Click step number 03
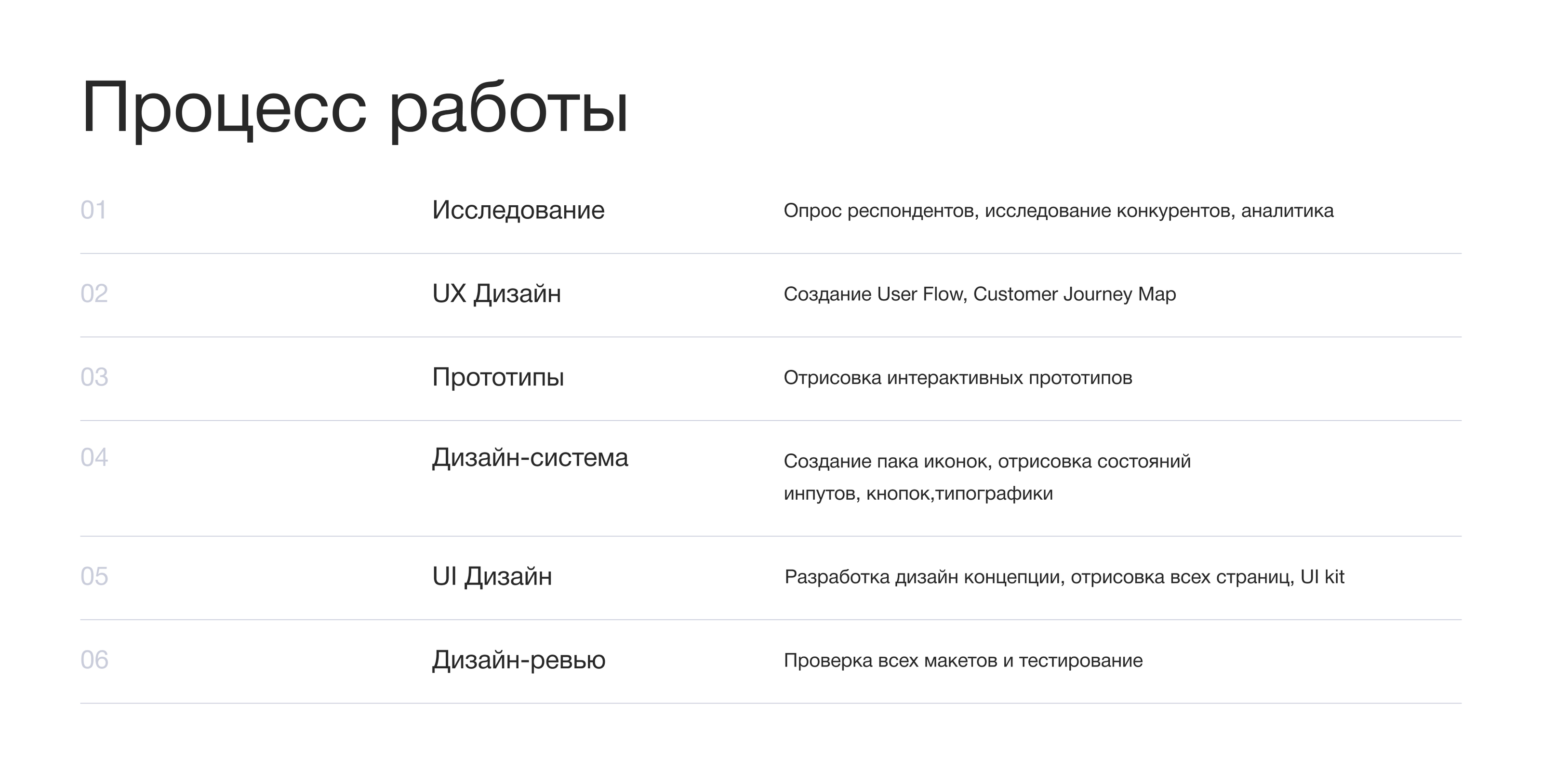This screenshot has height=784, width=1542. (x=94, y=377)
